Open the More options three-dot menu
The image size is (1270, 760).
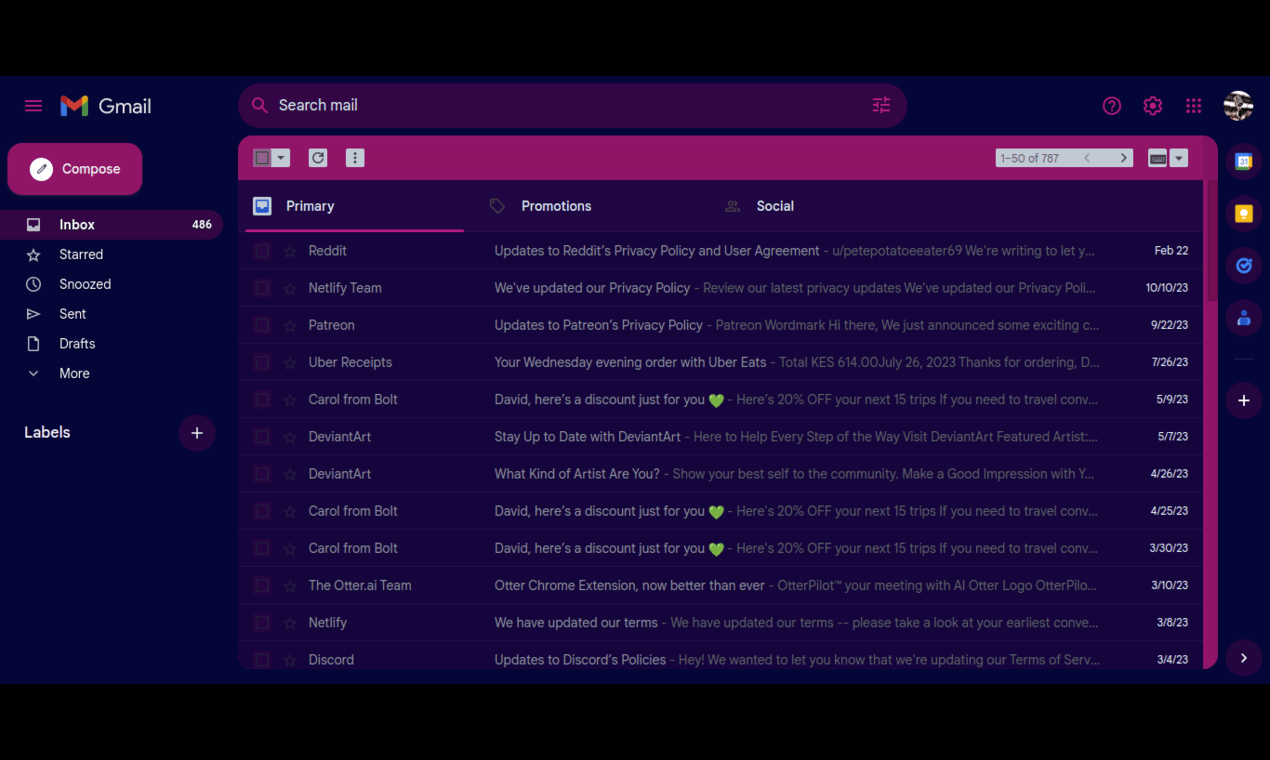click(x=355, y=158)
